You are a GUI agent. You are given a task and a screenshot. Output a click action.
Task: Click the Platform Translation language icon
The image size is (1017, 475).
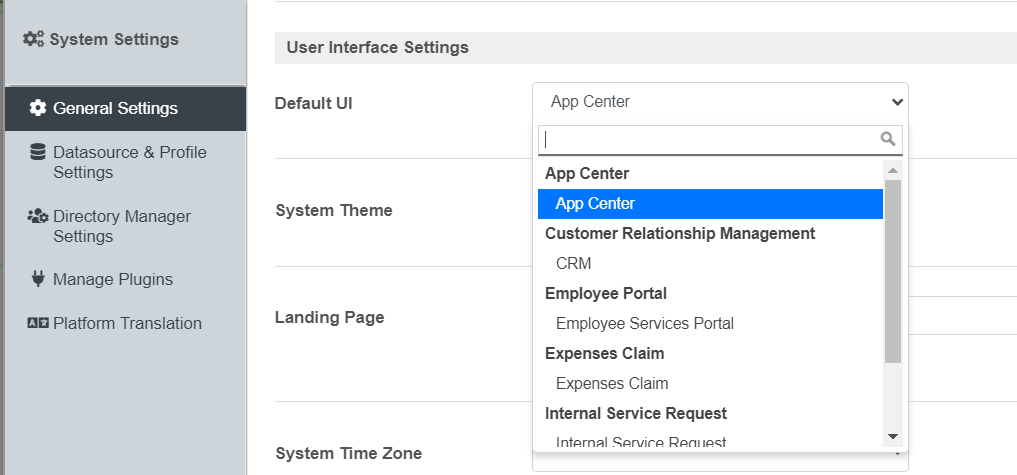(x=38, y=323)
